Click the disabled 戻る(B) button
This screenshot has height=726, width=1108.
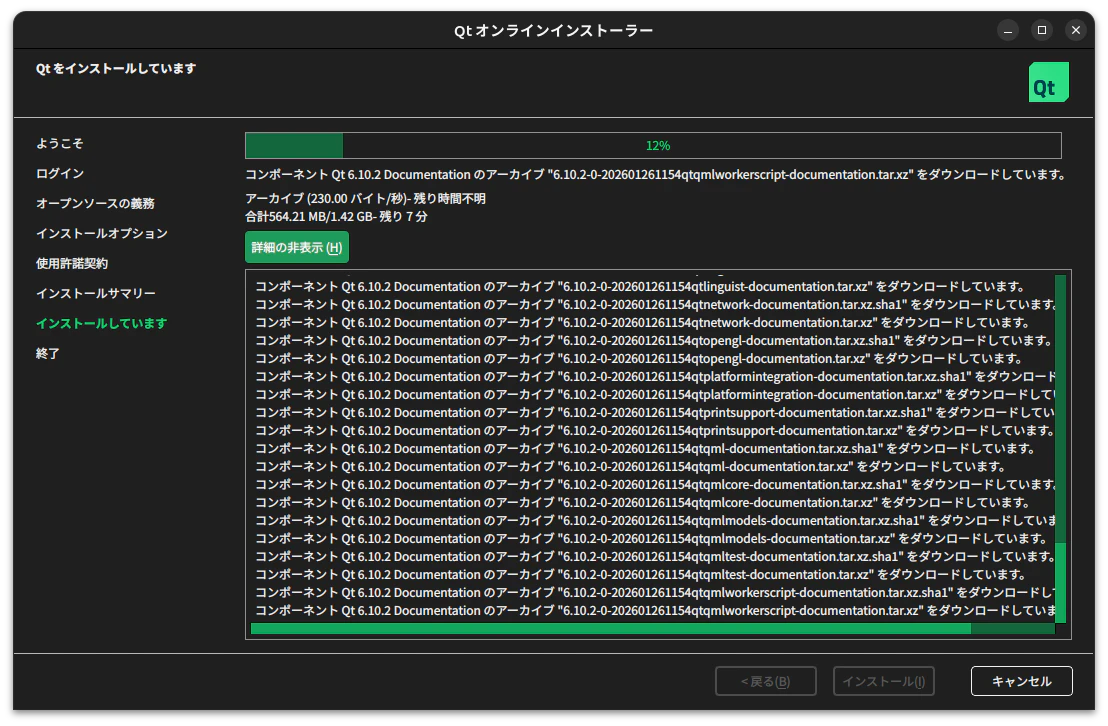(x=765, y=681)
